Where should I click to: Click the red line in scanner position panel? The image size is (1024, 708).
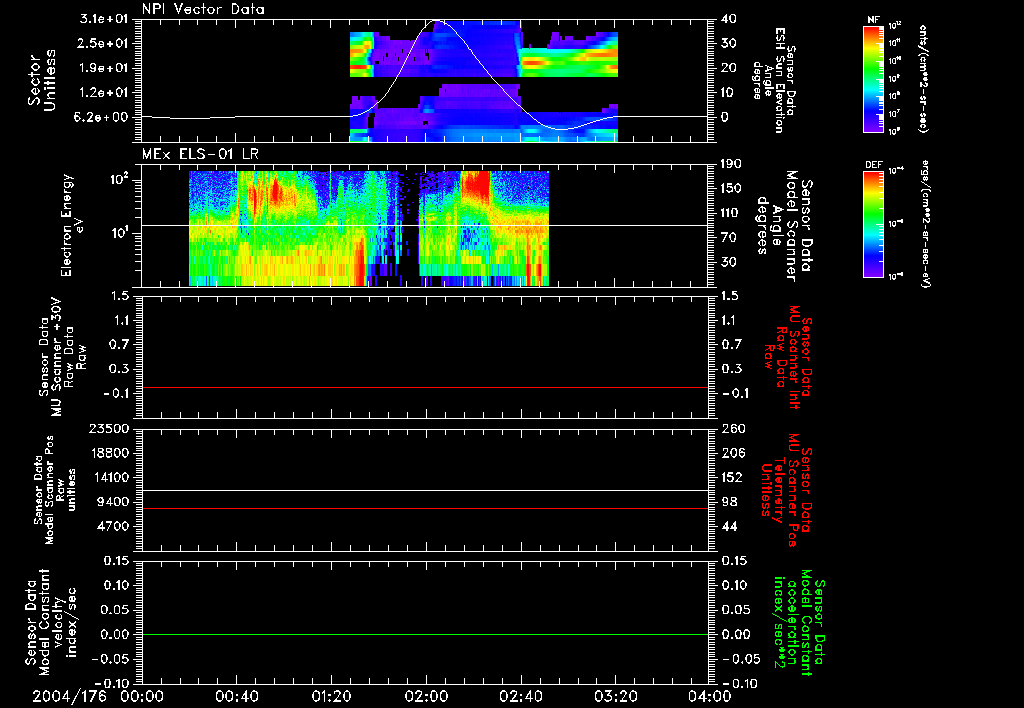[x=425, y=508]
